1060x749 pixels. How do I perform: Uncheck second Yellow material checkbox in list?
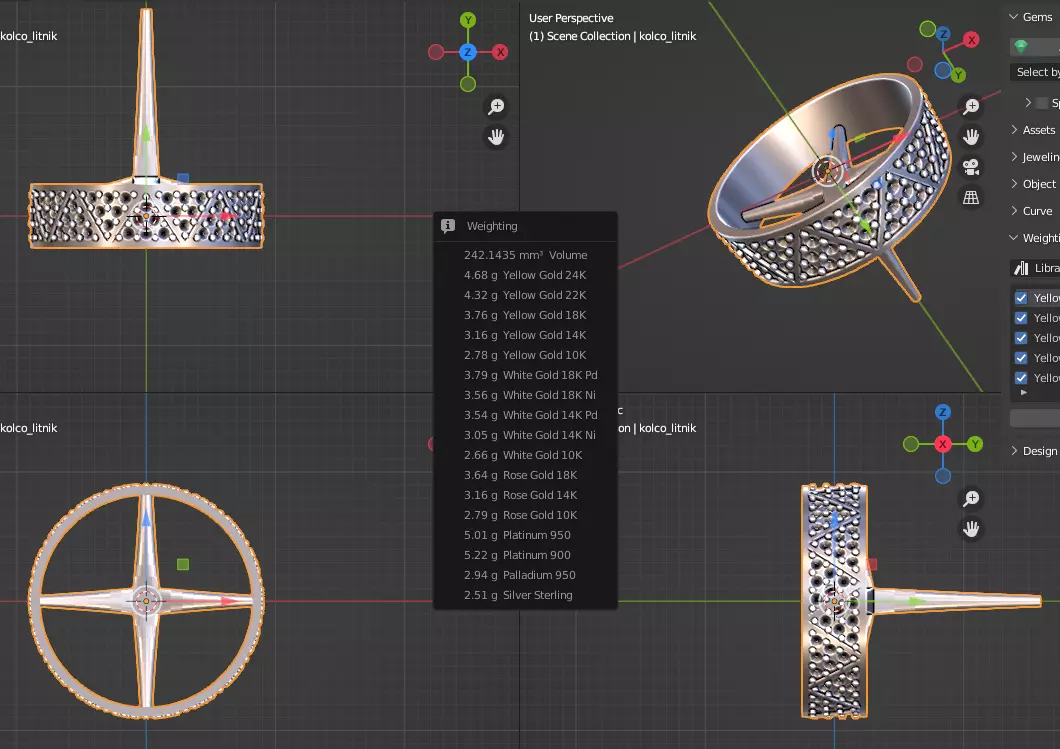pyautogui.click(x=1021, y=318)
